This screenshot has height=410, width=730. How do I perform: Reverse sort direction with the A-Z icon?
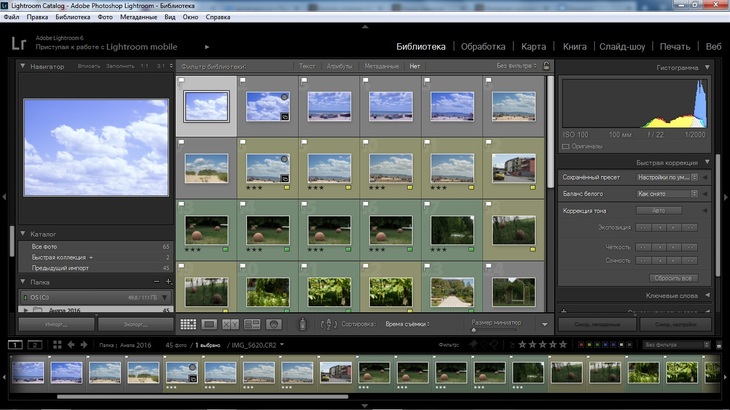pyautogui.click(x=329, y=324)
